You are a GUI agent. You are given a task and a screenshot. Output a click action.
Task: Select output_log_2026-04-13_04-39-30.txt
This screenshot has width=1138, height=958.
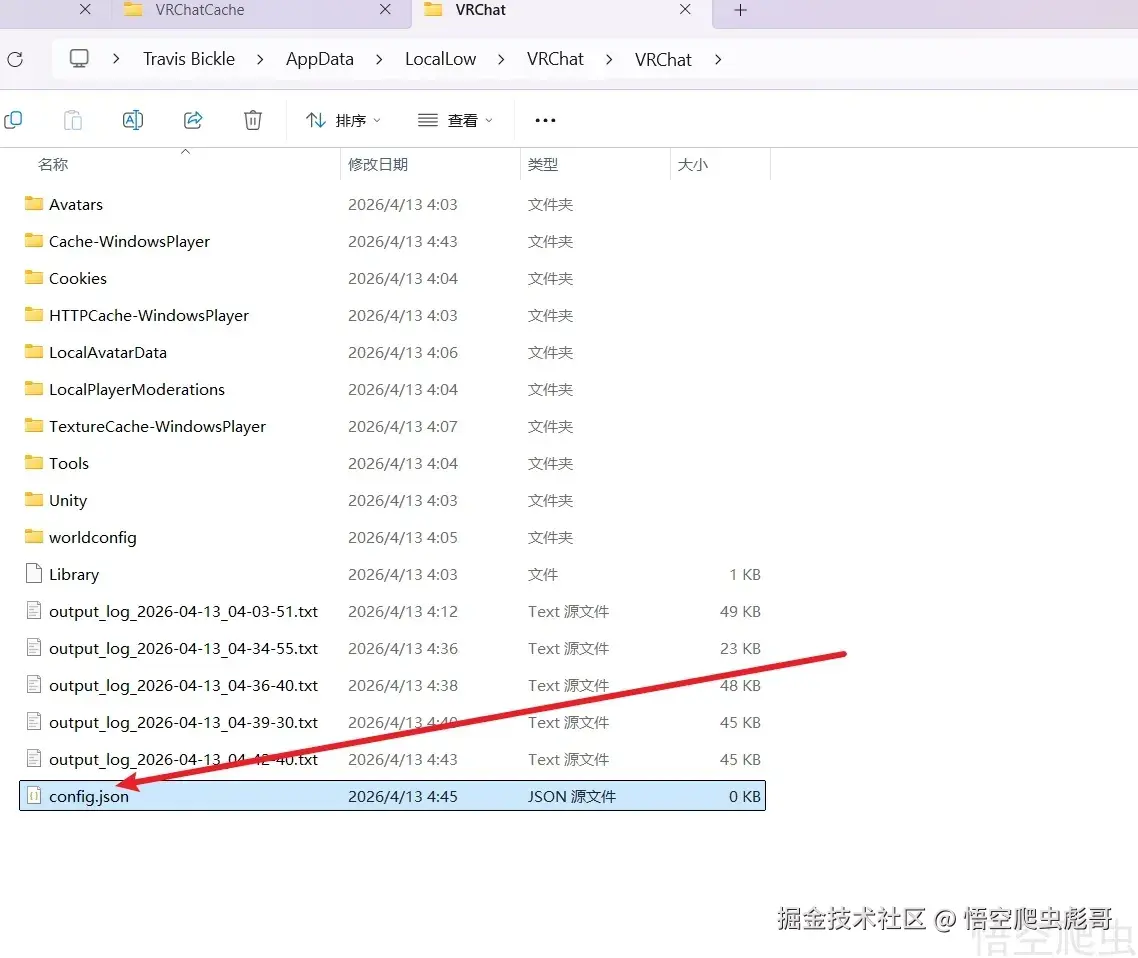(x=392, y=723)
